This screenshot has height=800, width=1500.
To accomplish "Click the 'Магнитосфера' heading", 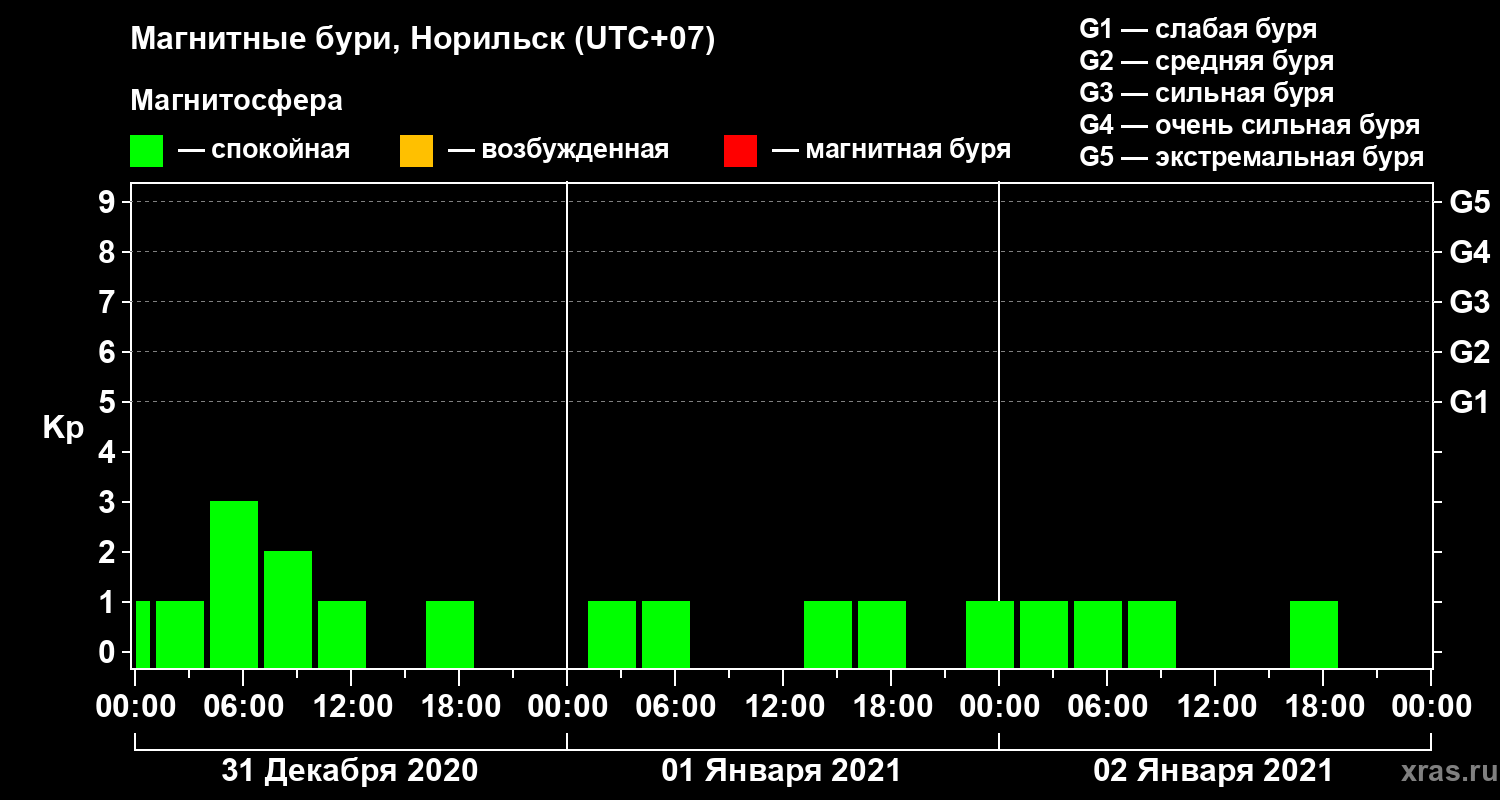I will (236, 101).
